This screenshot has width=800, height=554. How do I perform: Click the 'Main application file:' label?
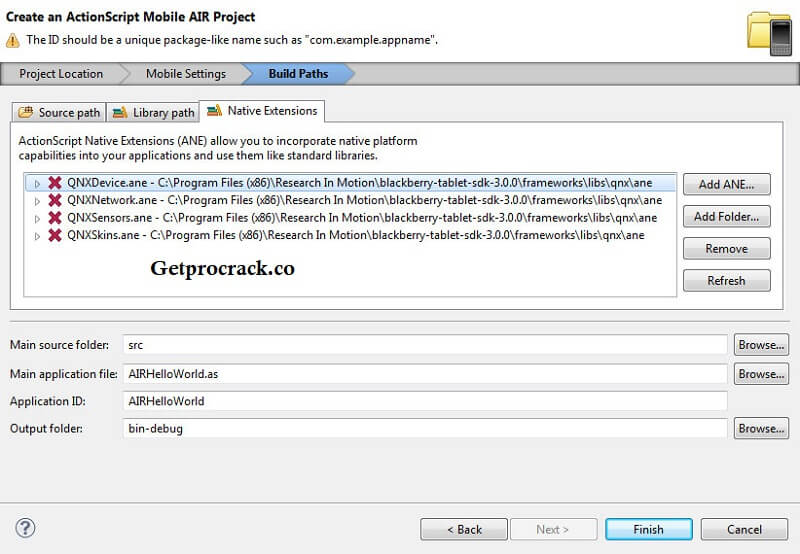pyautogui.click(x=64, y=374)
